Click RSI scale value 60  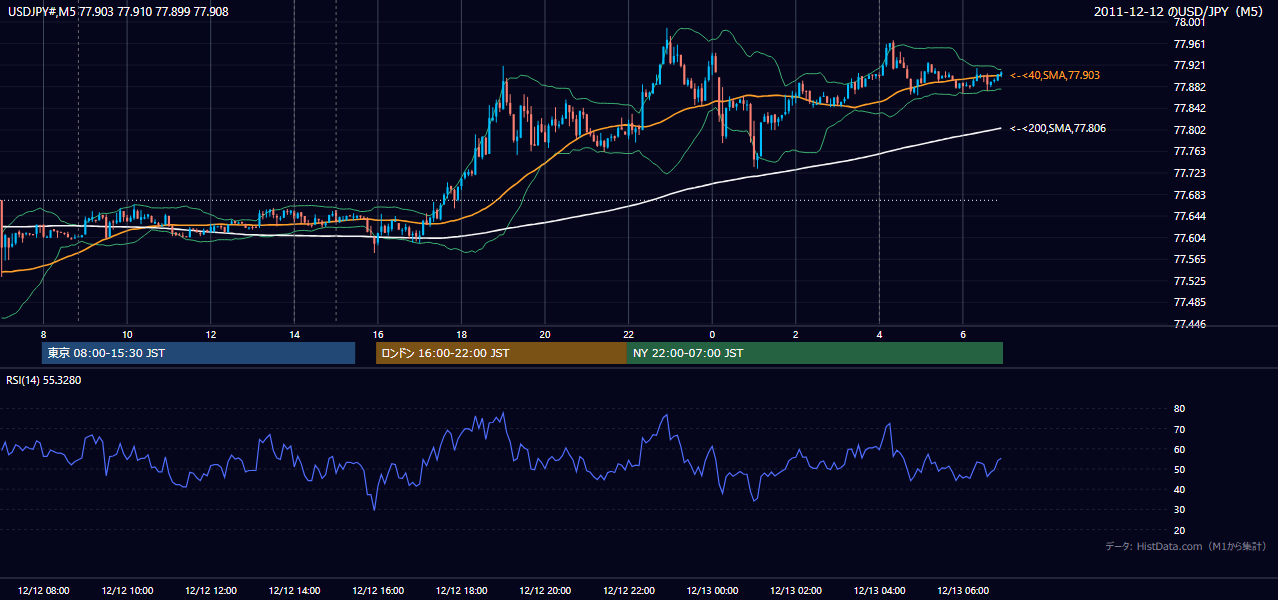point(1179,449)
